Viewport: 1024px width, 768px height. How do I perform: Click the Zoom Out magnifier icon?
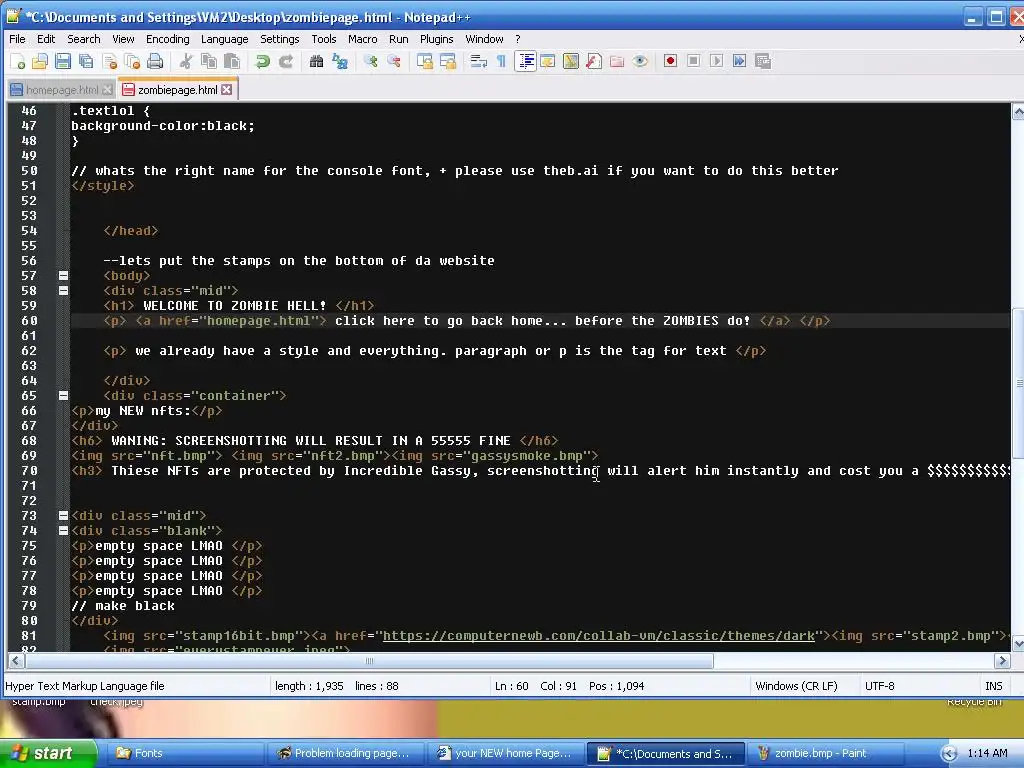(394, 61)
